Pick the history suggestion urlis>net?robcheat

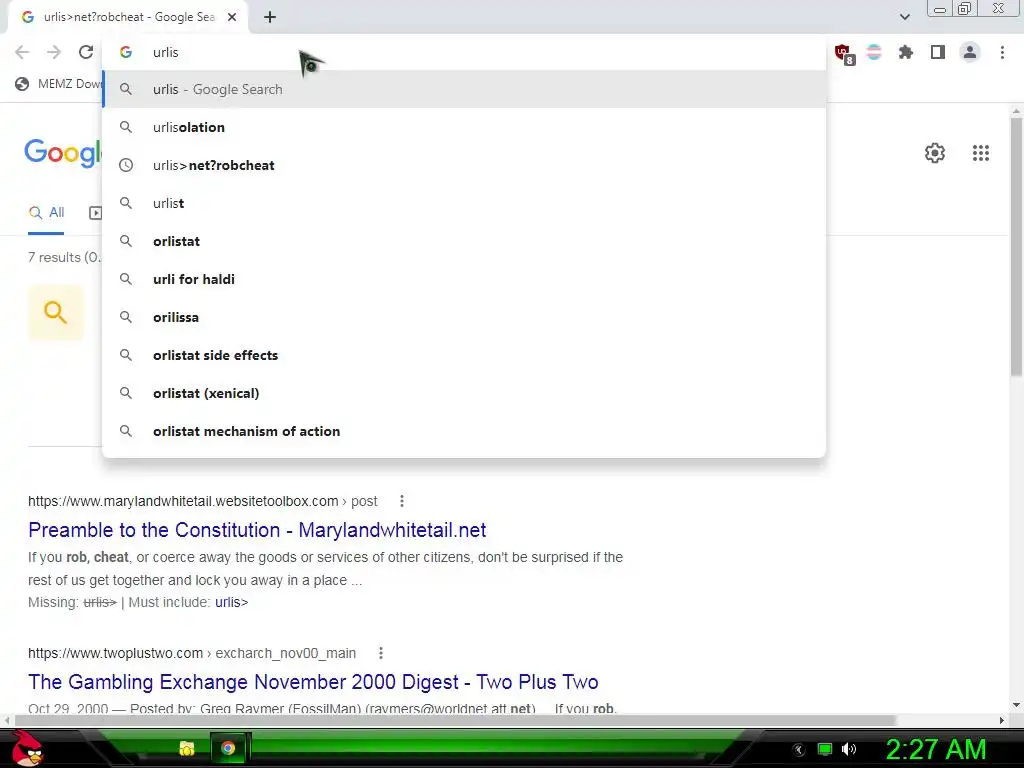464,165
